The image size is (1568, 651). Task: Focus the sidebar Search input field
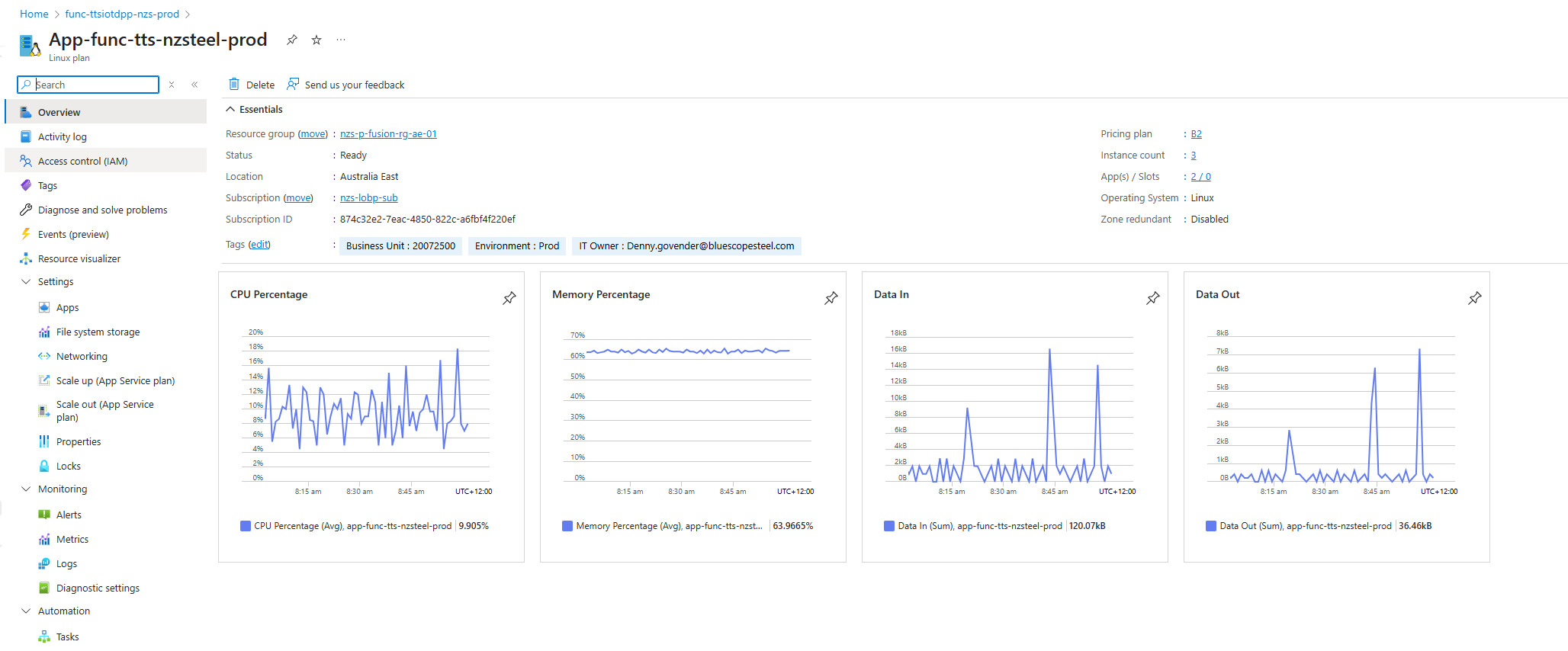coord(88,85)
